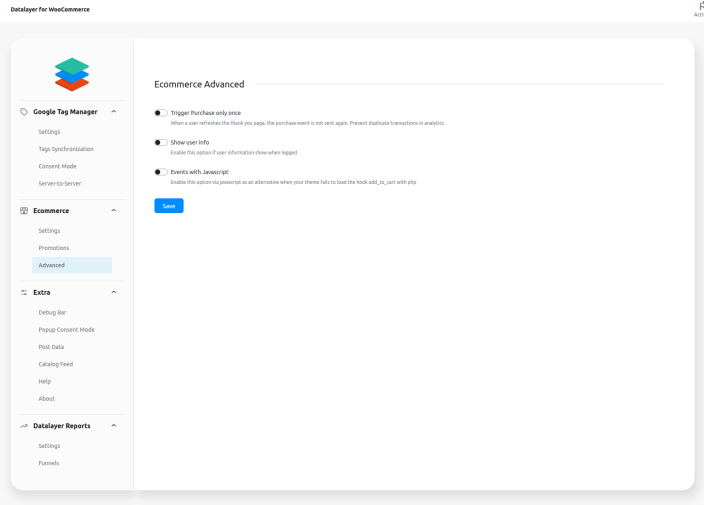Viewport: 704px width, 505px height.
Task: Click the Datalayer for WooCommerce title
Action: 50,9
